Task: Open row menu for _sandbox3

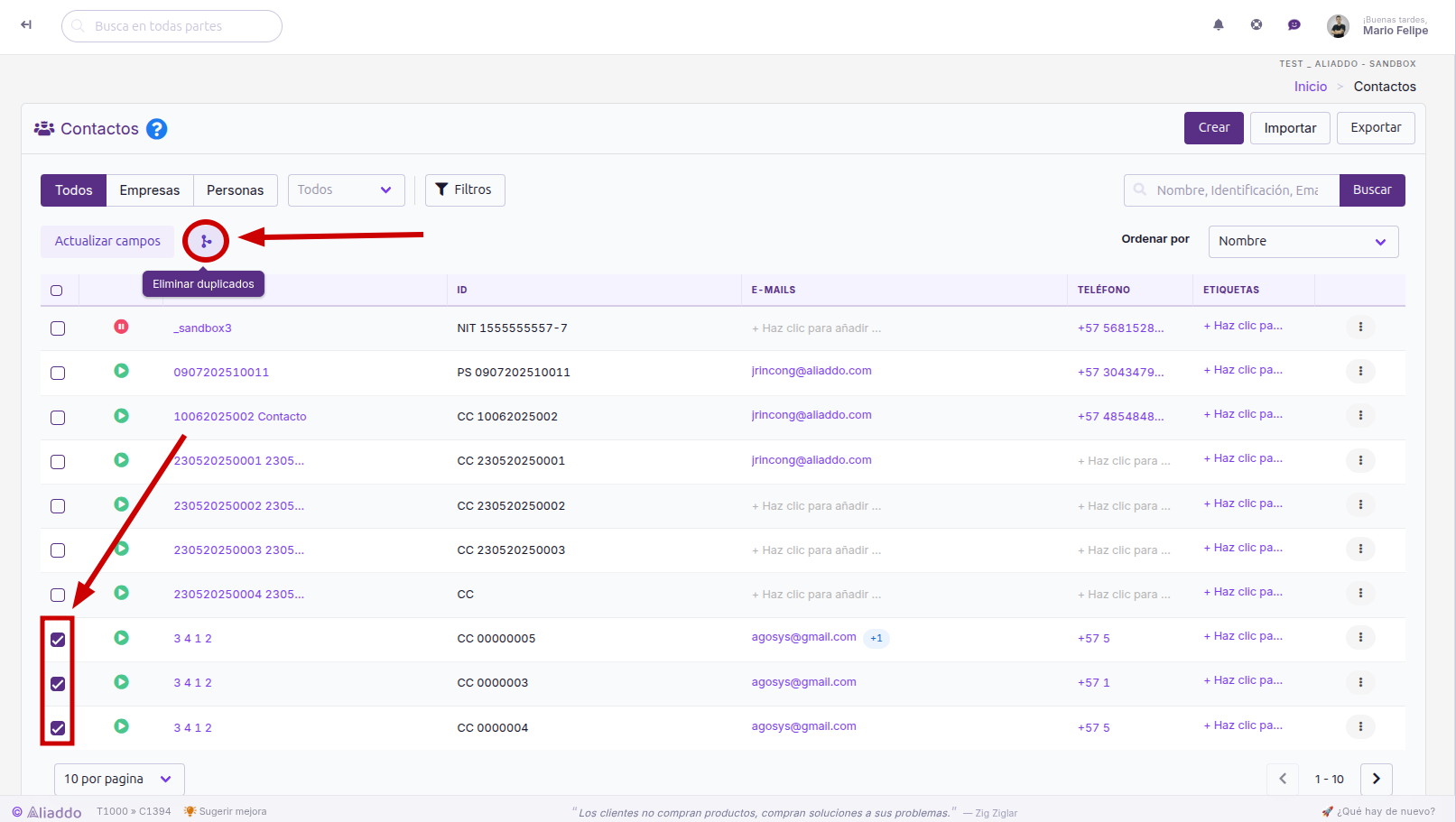Action: click(1360, 327)
